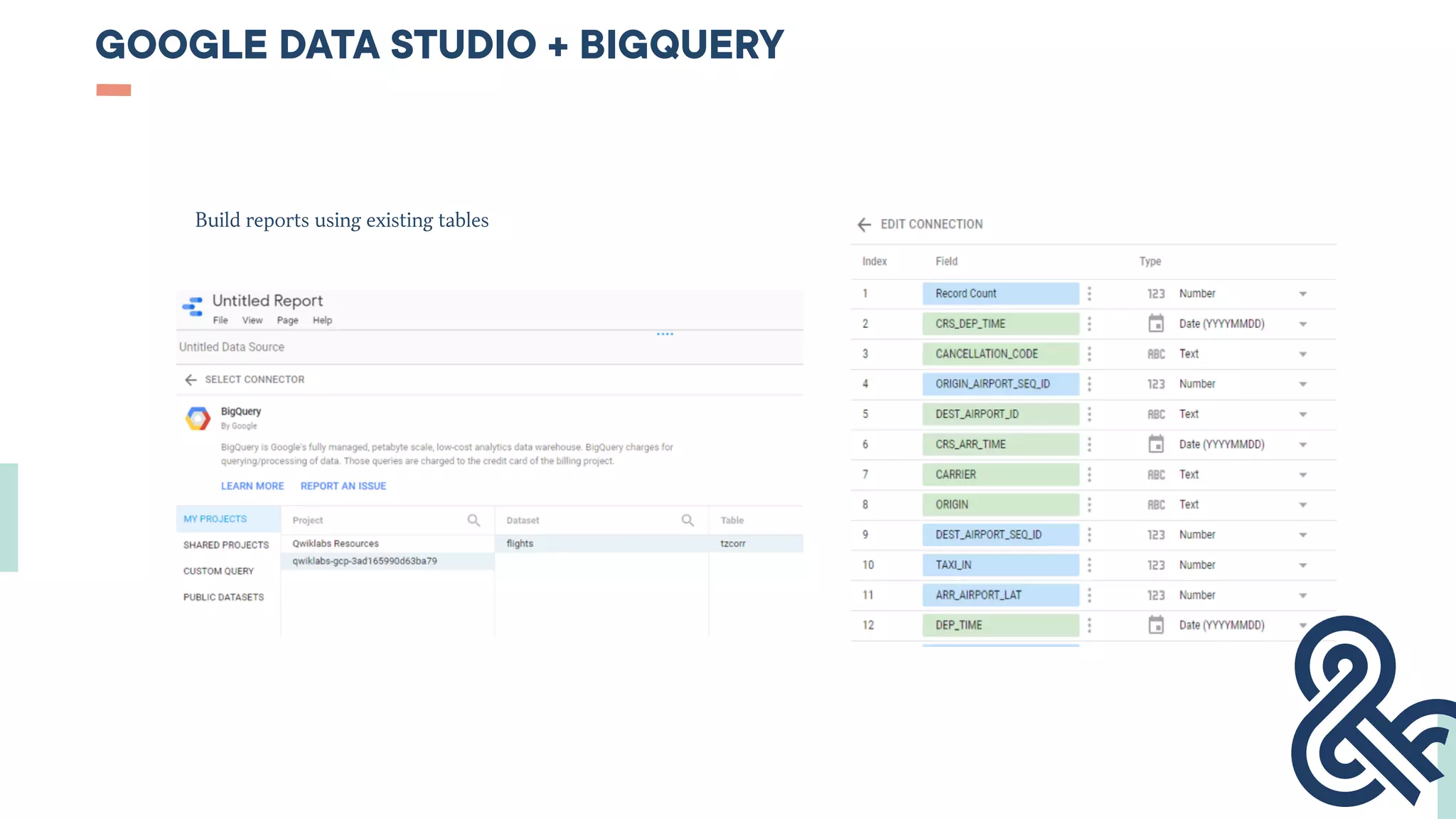Click the Learn More link

(x=252, y=486)
